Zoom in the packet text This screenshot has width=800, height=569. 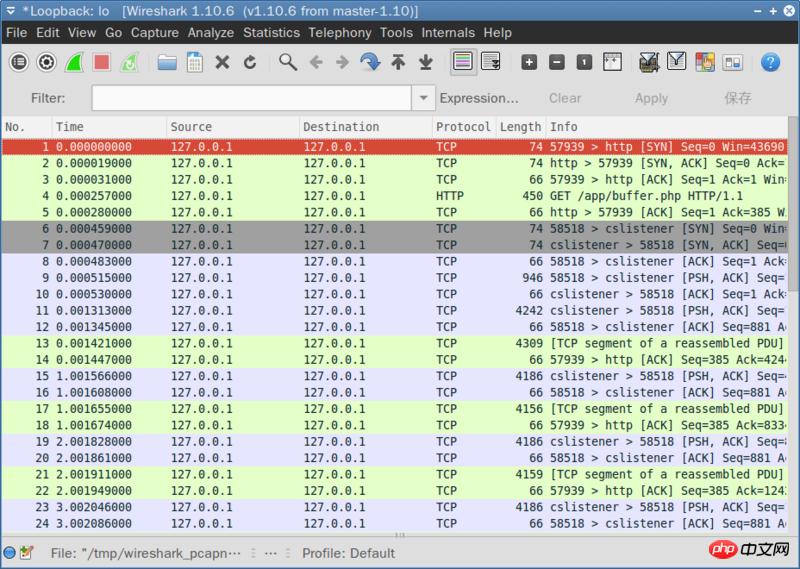[529, 62]
